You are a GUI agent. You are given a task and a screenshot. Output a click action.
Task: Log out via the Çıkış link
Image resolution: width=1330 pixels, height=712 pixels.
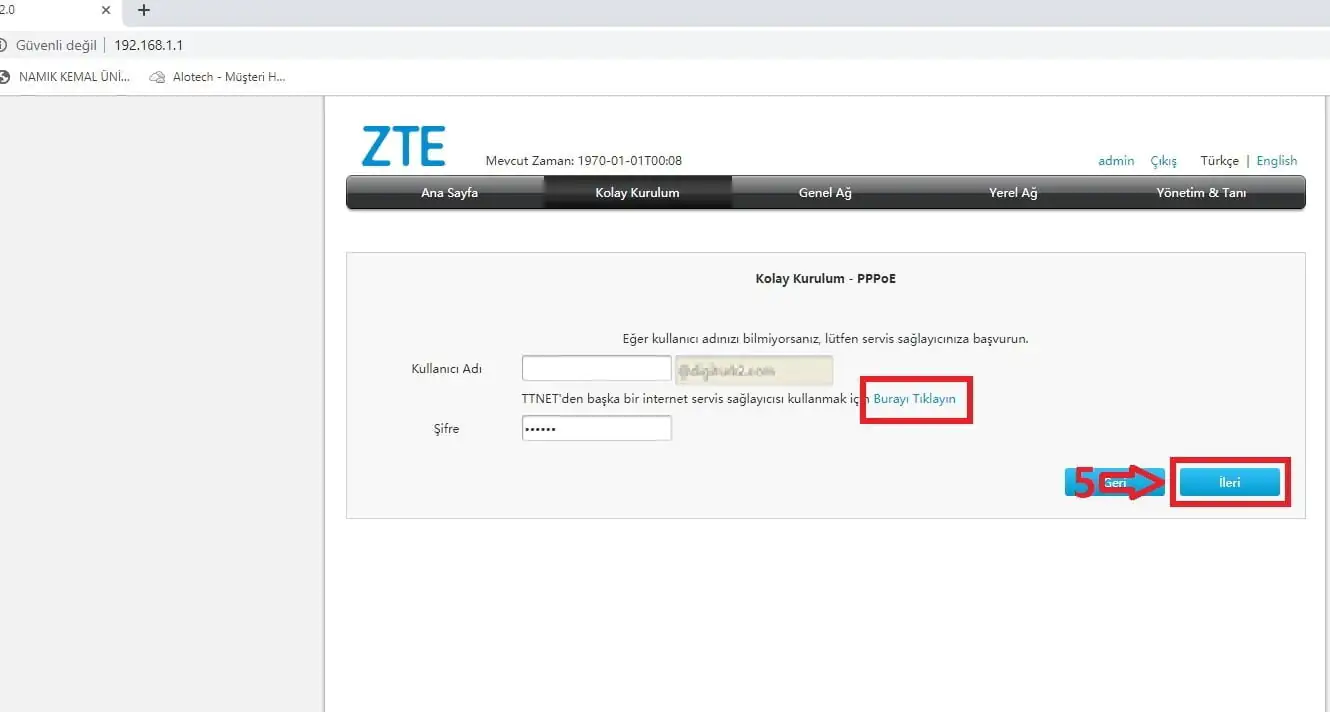pos(1163,160)
